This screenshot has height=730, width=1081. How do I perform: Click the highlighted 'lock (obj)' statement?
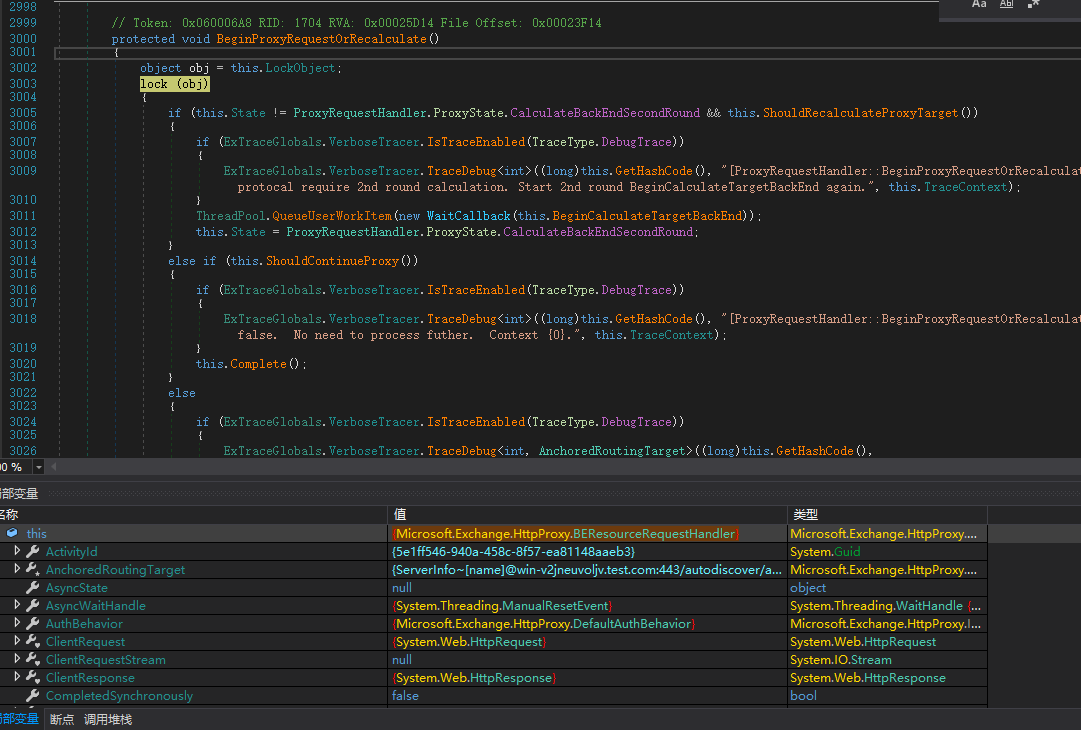click(x=174, y=84)
